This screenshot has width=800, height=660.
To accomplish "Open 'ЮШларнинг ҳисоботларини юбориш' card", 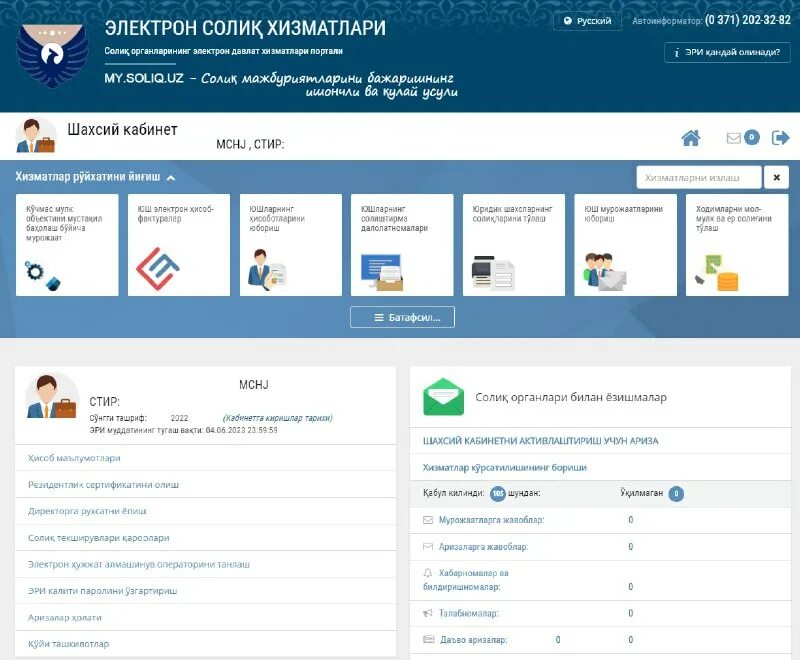I will (291, 245).
